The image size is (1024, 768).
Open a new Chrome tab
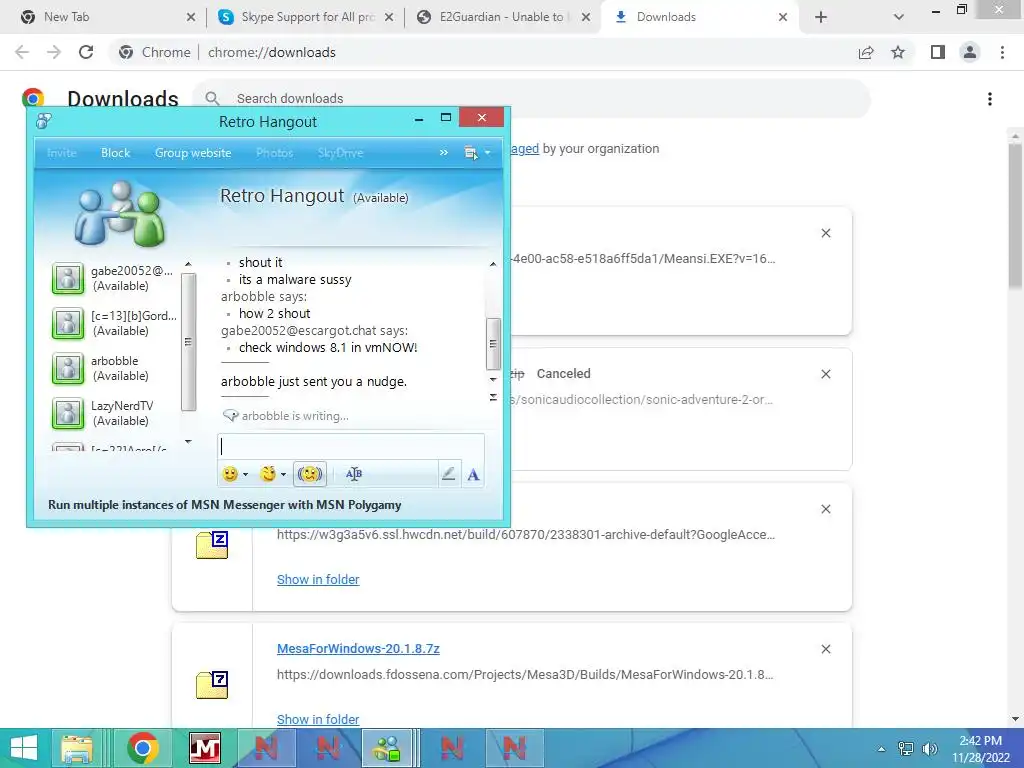pyautogui.click(x=821, y=17)
